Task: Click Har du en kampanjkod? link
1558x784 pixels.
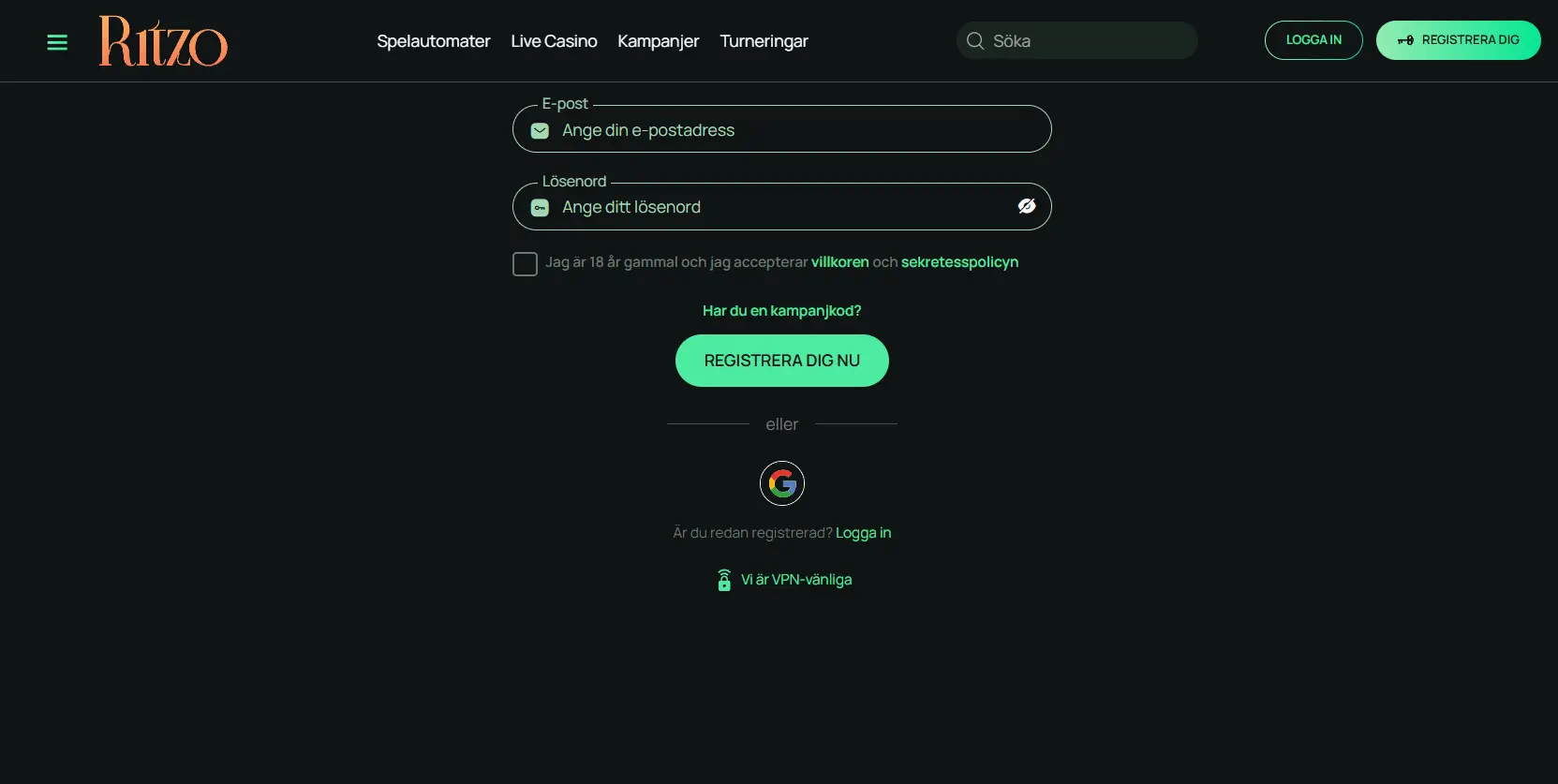Action: 782,311
